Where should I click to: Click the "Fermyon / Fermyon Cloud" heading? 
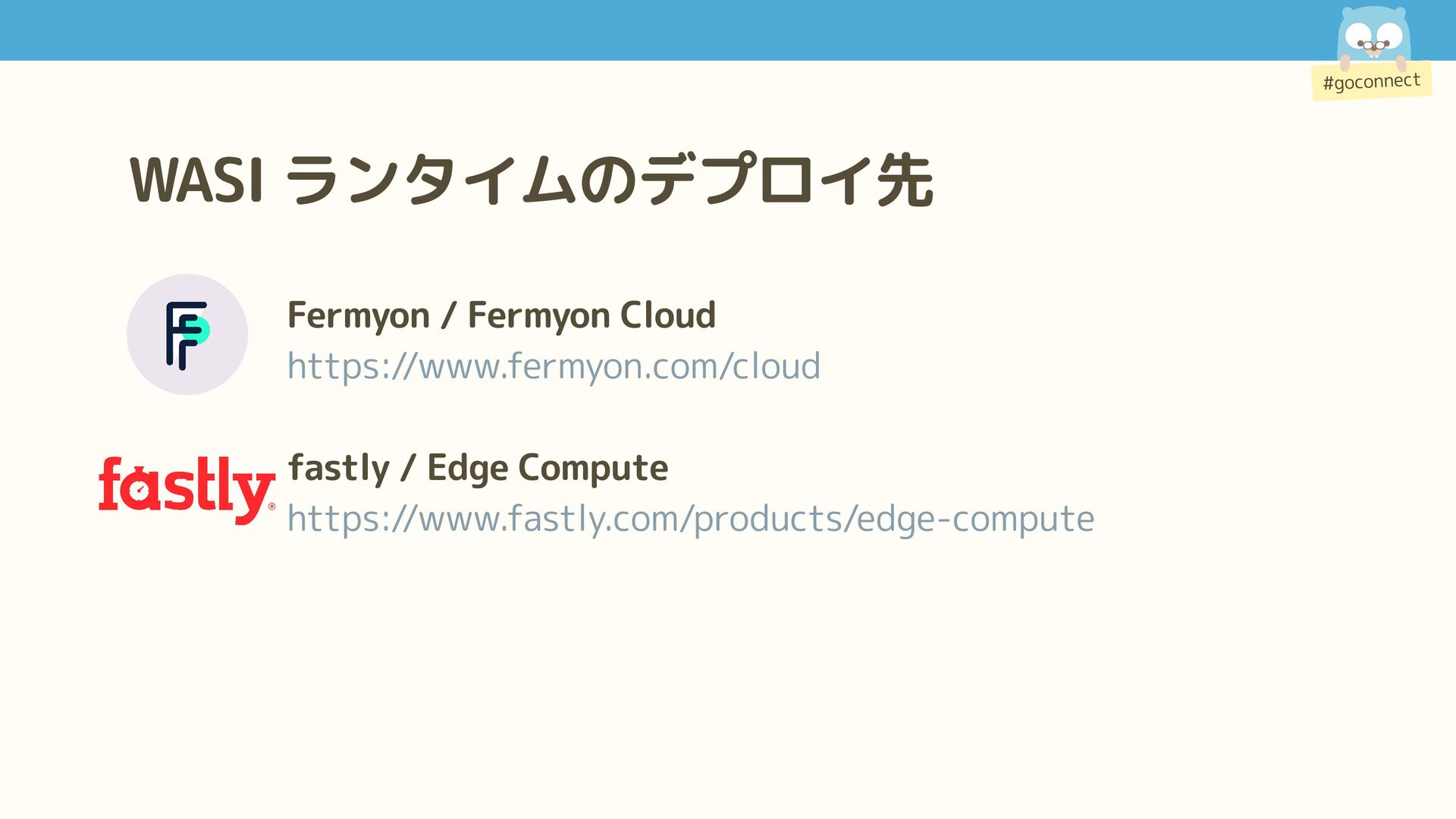(x=501, y=315)
